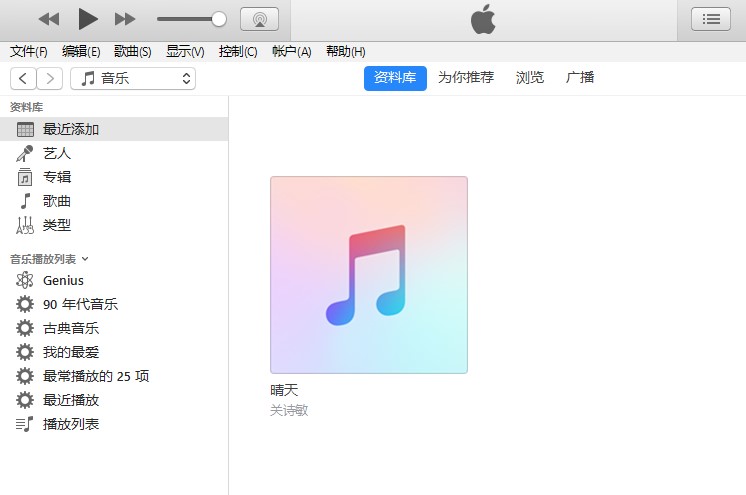
Task: Collapse the 音乐播放列表 section chevron
Action: coord(85,259)
